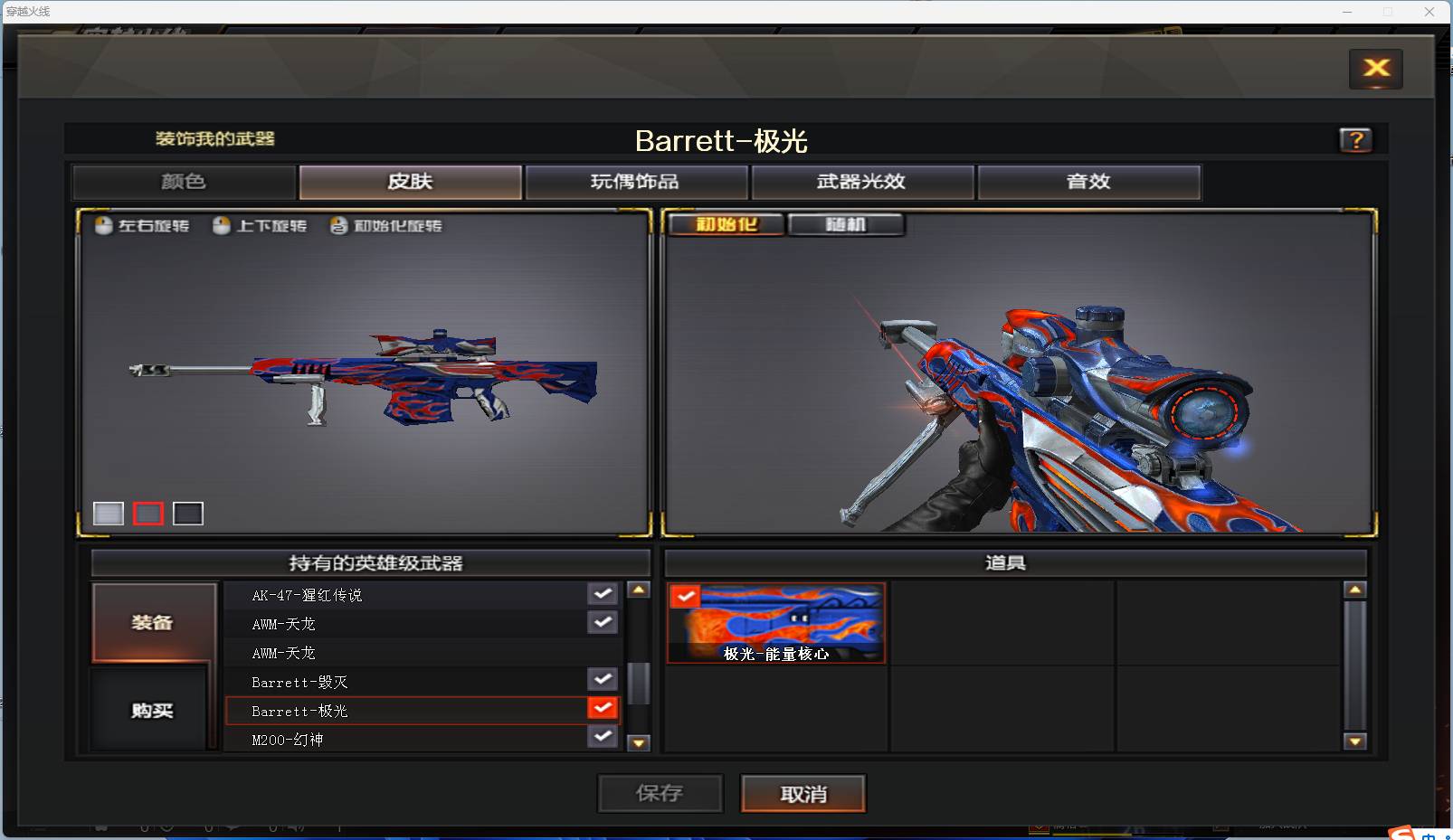Click the 道具 panel scrollbar track
This screenshot has height=840, width=1453.
[1354, 665]
